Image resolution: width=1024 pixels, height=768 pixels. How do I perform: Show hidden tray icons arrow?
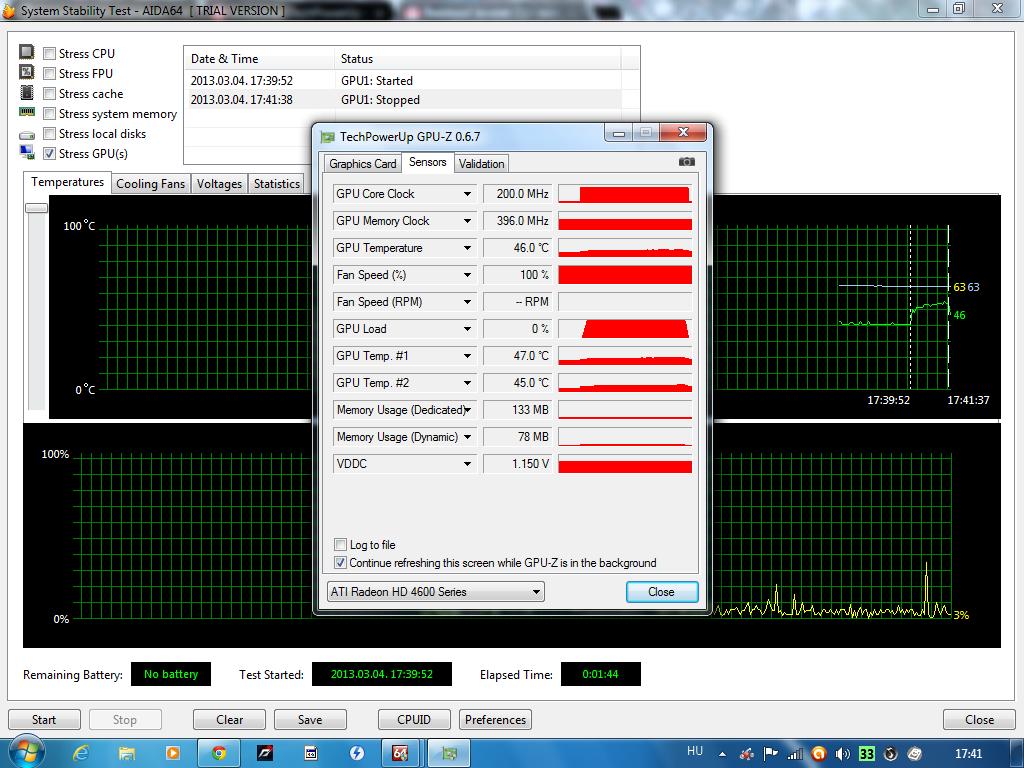pyautogui.click(x=722, y=754)
